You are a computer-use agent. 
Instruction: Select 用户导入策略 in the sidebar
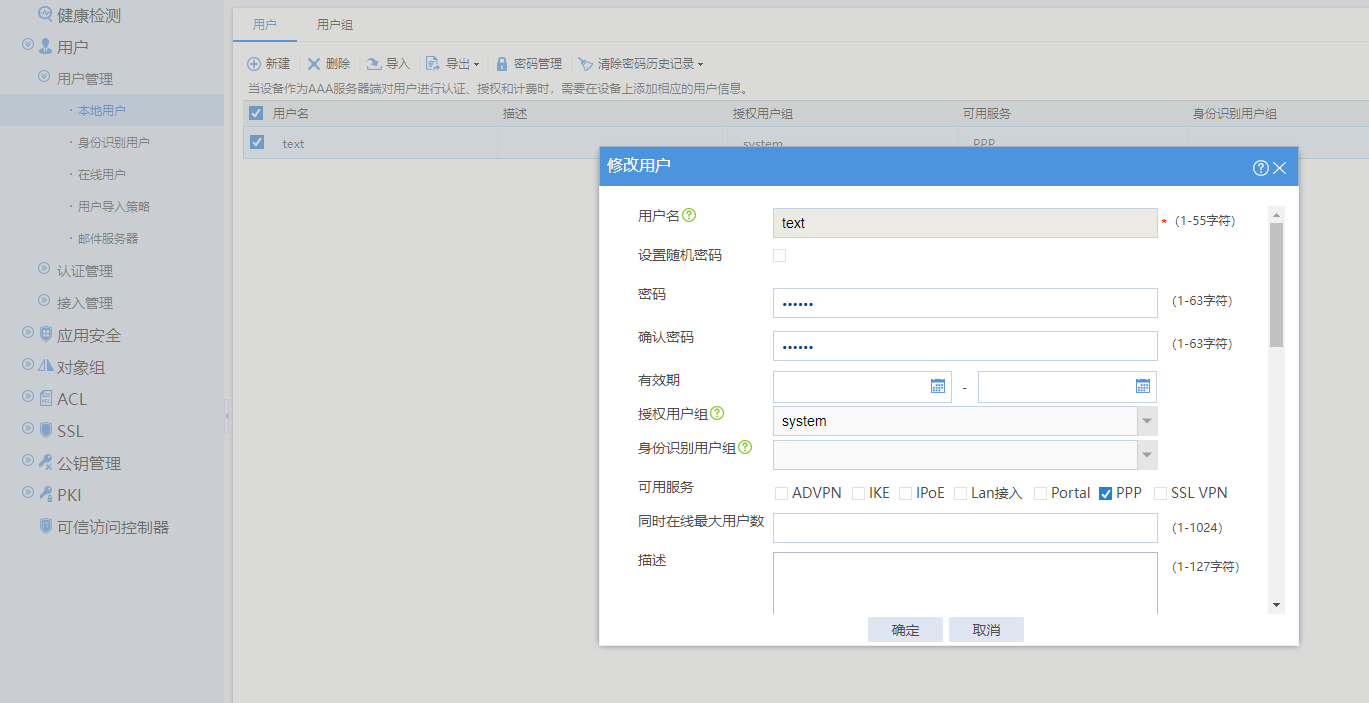pyautogui.click(x=112, y=206)
